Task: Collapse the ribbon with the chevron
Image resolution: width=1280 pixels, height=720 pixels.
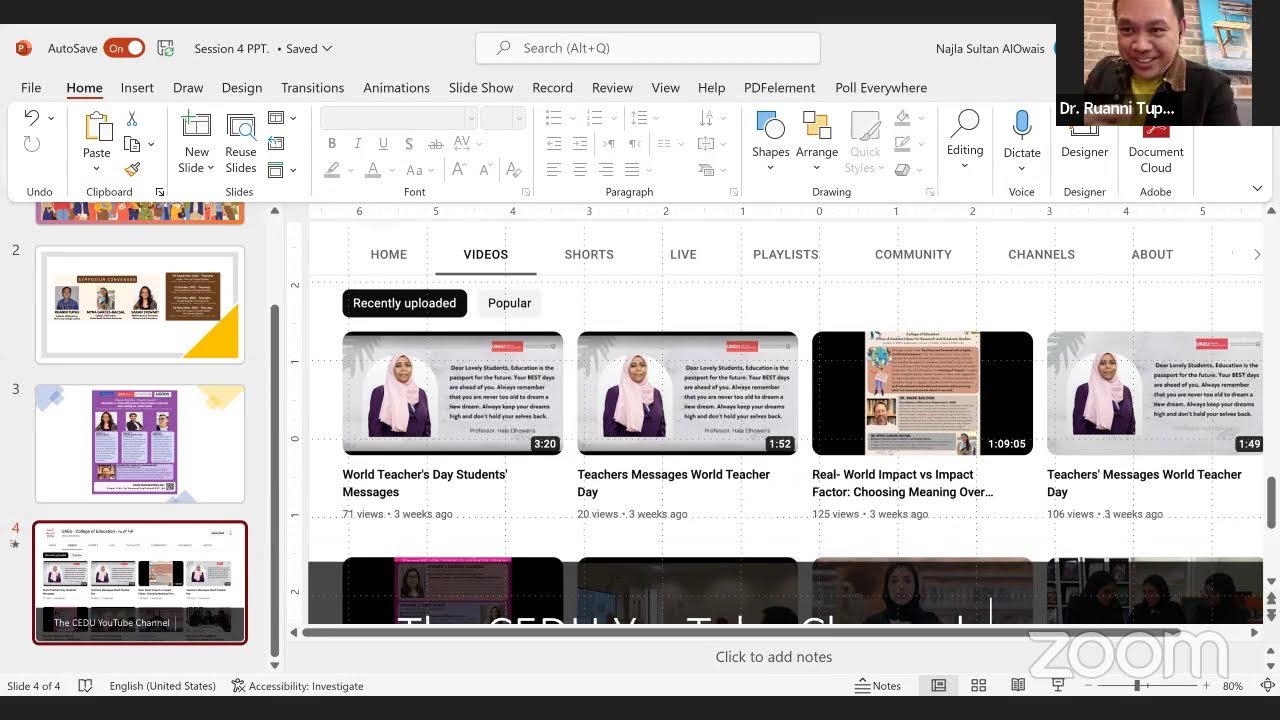Action: [1257, 188]
